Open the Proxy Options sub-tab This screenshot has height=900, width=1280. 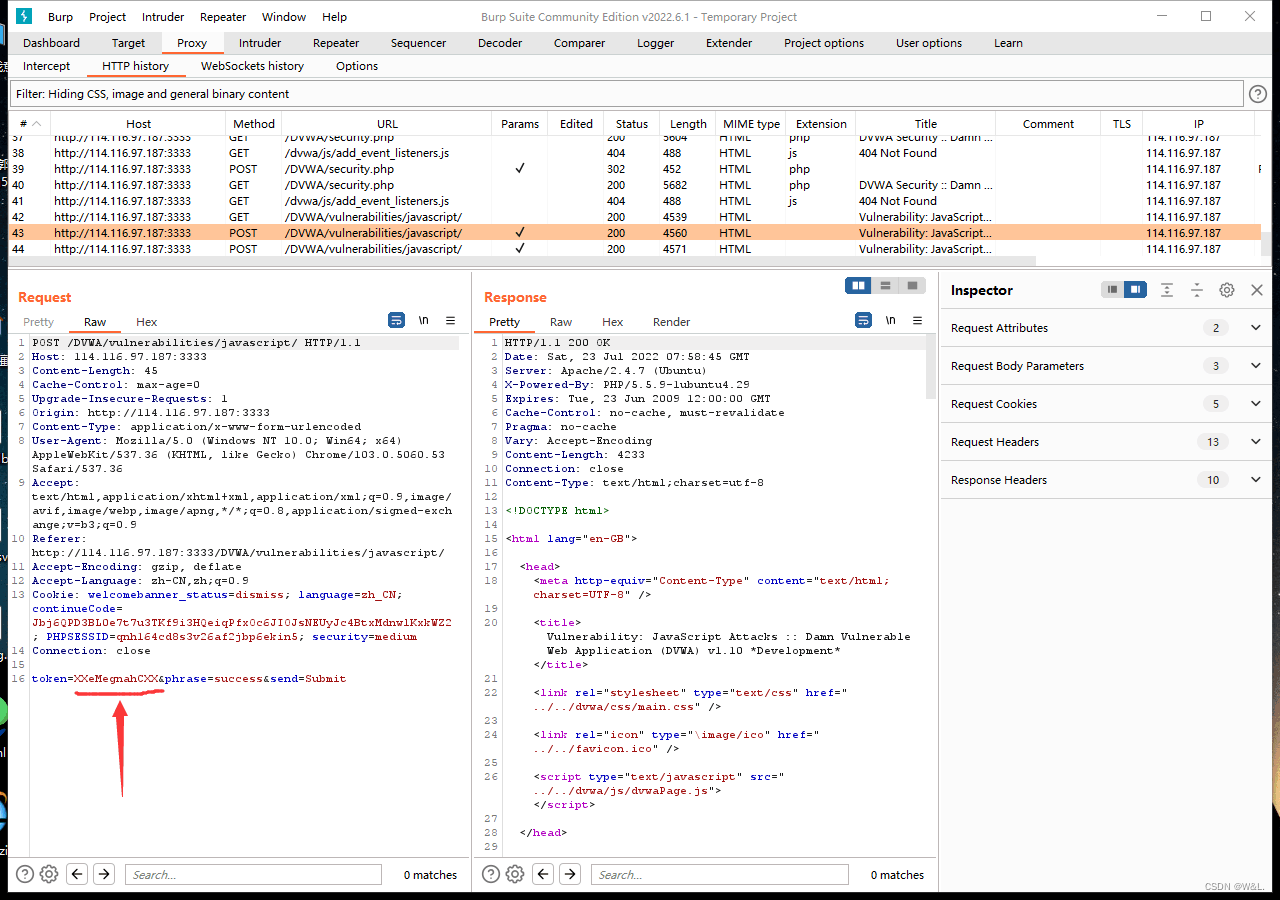tap(357, 66)
